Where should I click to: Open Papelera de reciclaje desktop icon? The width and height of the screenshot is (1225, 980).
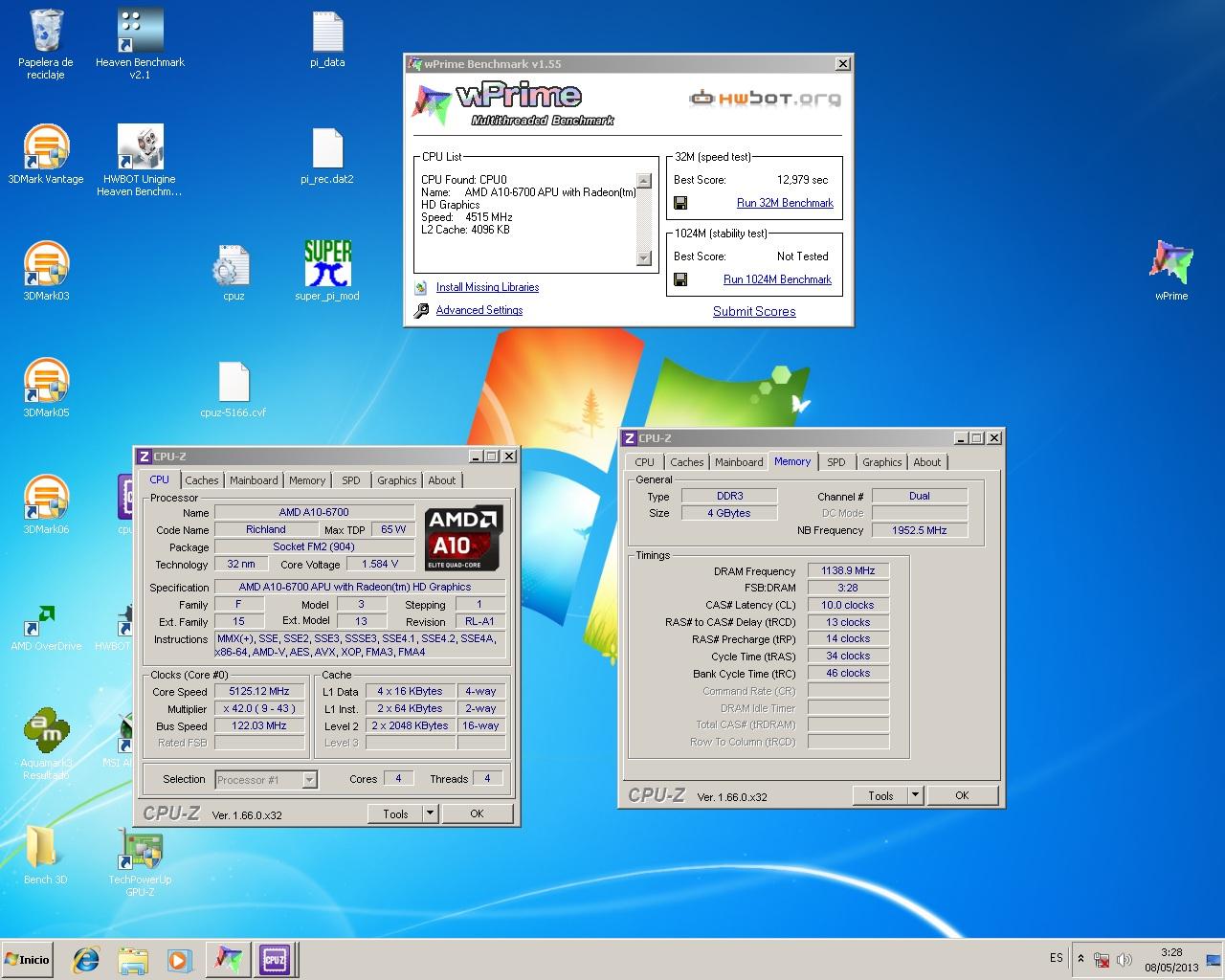(46, 44)
